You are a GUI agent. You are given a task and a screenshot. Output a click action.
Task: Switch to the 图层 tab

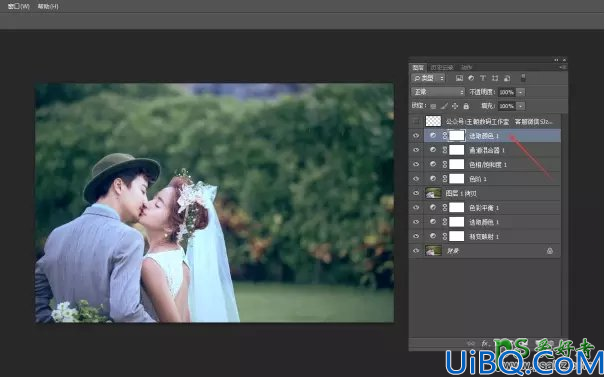418,68
